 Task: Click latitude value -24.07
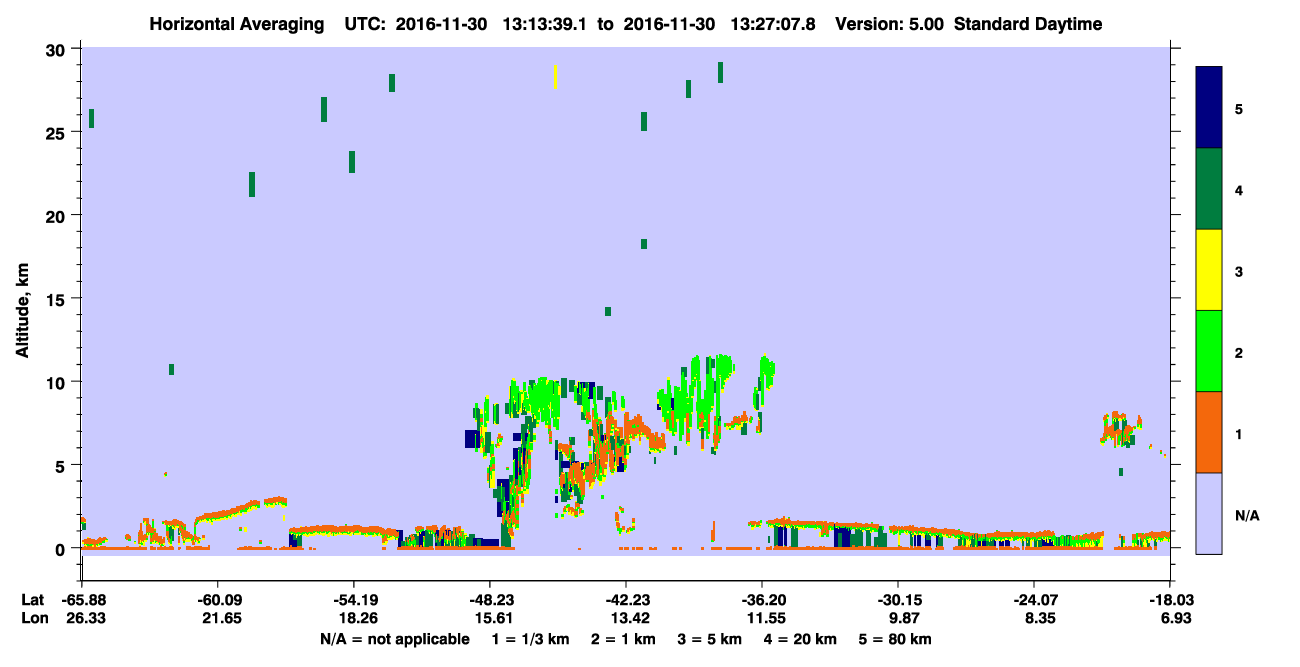(x=1034, y=600)
